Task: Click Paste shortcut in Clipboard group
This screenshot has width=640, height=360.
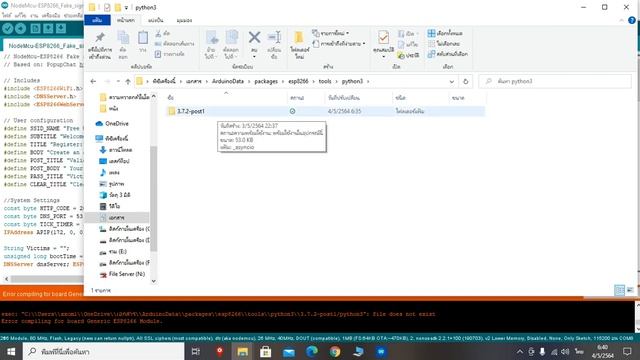Action: click(x=169, y=54)
